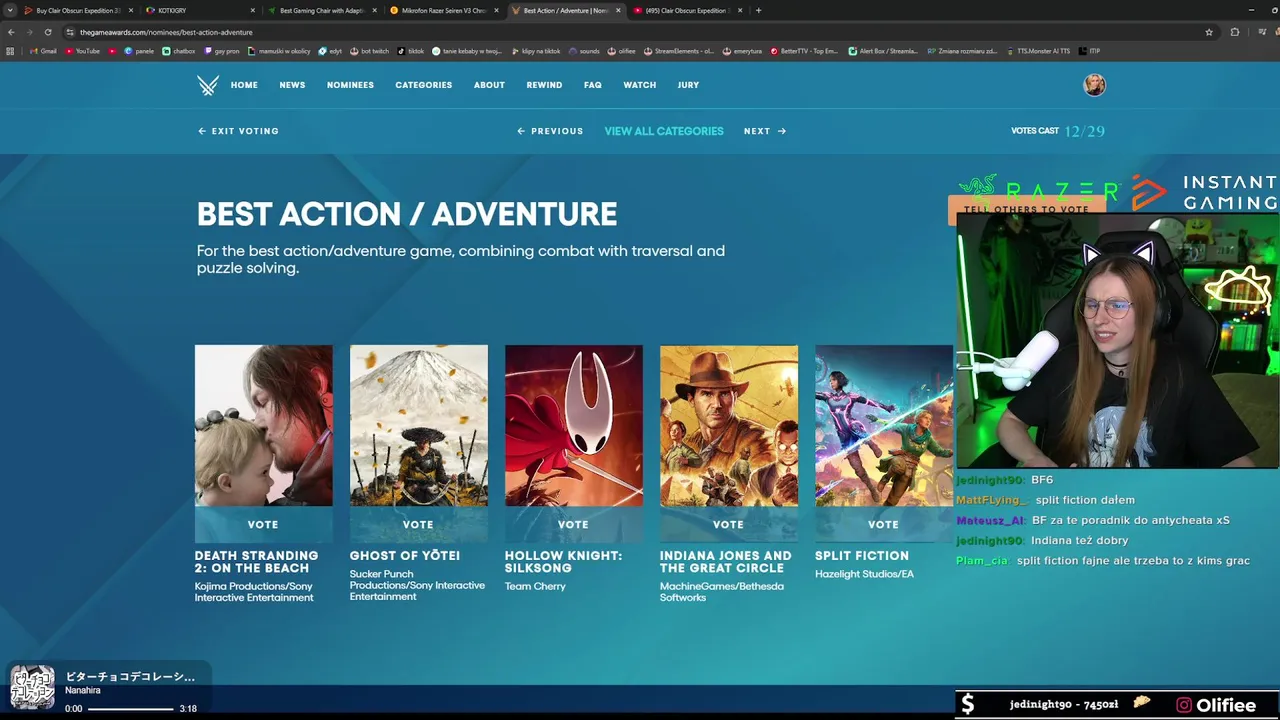Open the ITIP bookmark

coord(1090,51)
